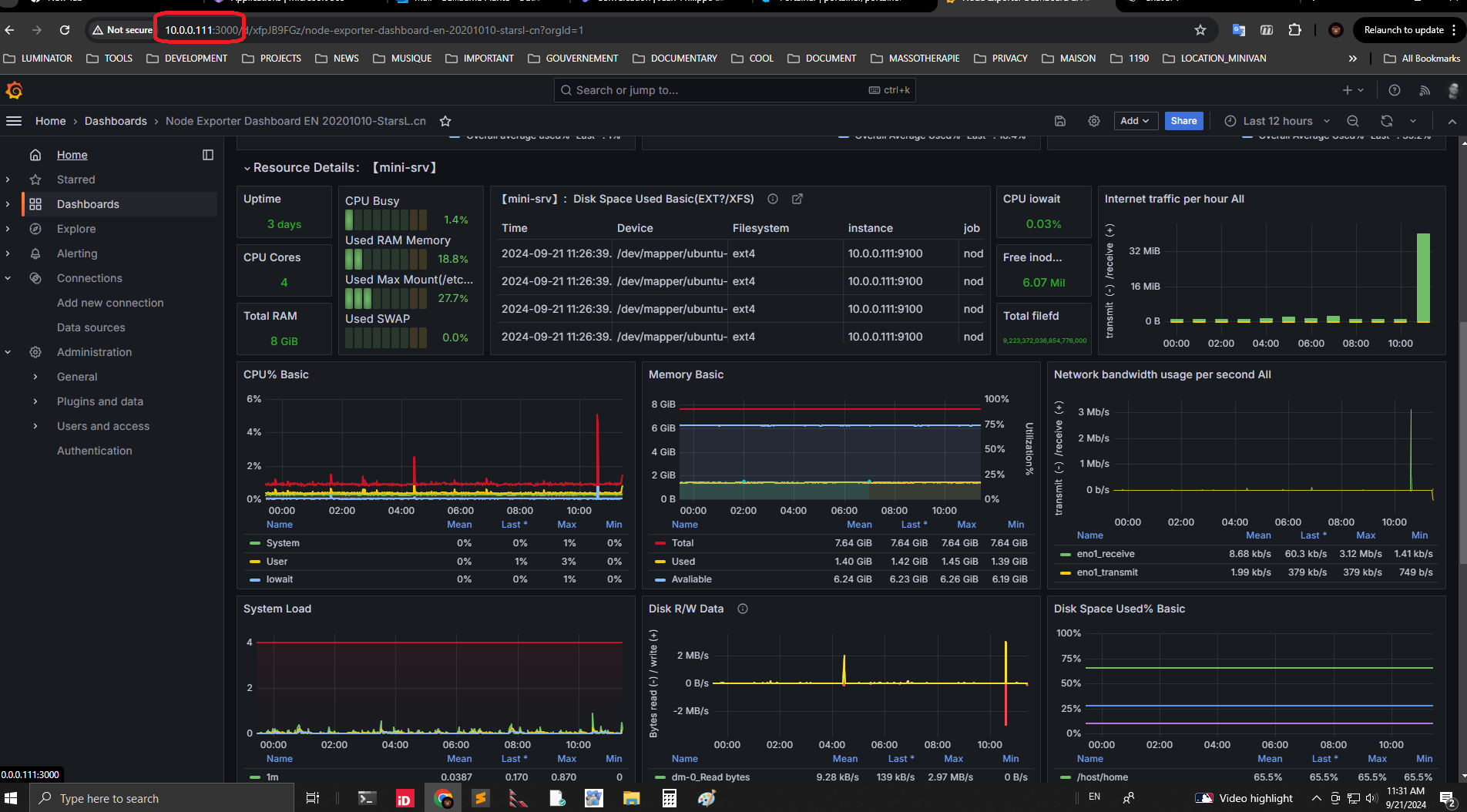Refresh dashboard icon
Viewport: 1467px width, 812px height.
[x=1387, y=121]
